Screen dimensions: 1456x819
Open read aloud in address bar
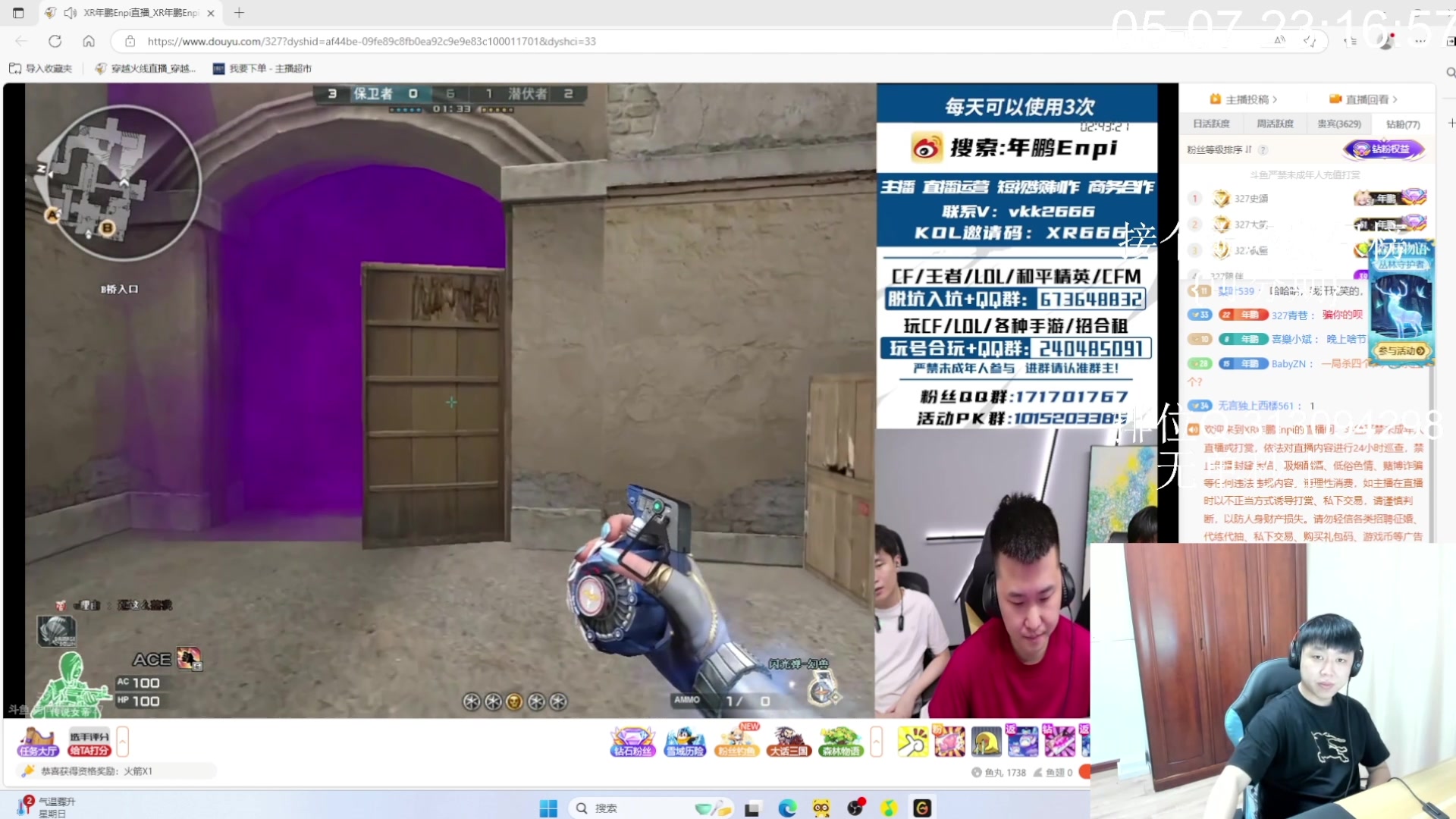click(x=1280, y=40)
